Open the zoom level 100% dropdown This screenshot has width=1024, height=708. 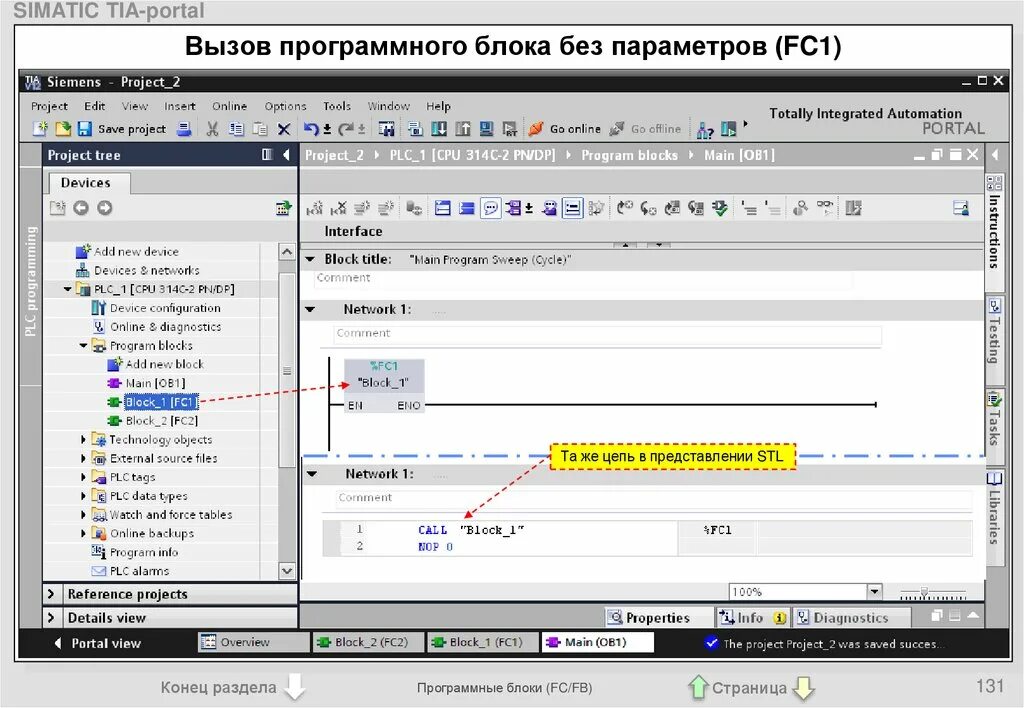[x=874, y=592]
